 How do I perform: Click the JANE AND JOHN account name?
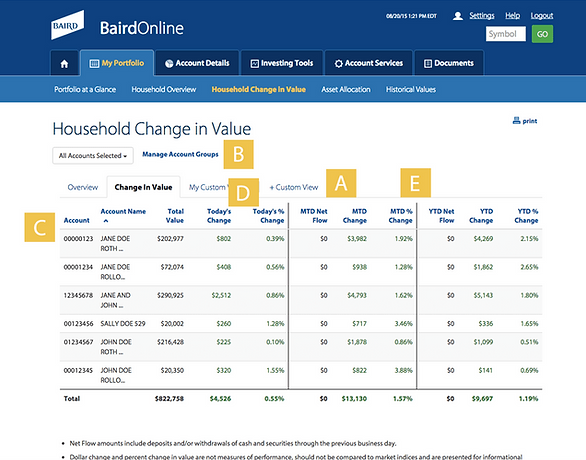click(x=115, y=300)
